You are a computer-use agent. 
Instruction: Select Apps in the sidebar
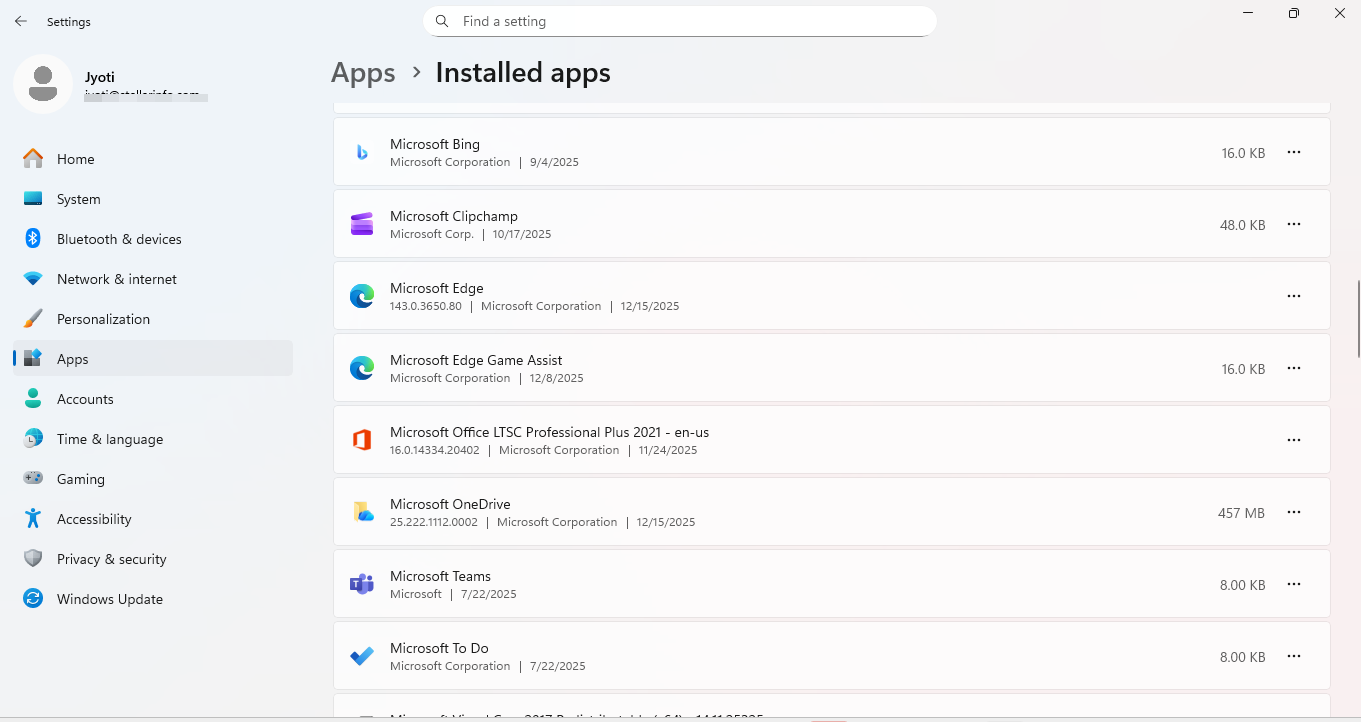click(72, 359)
